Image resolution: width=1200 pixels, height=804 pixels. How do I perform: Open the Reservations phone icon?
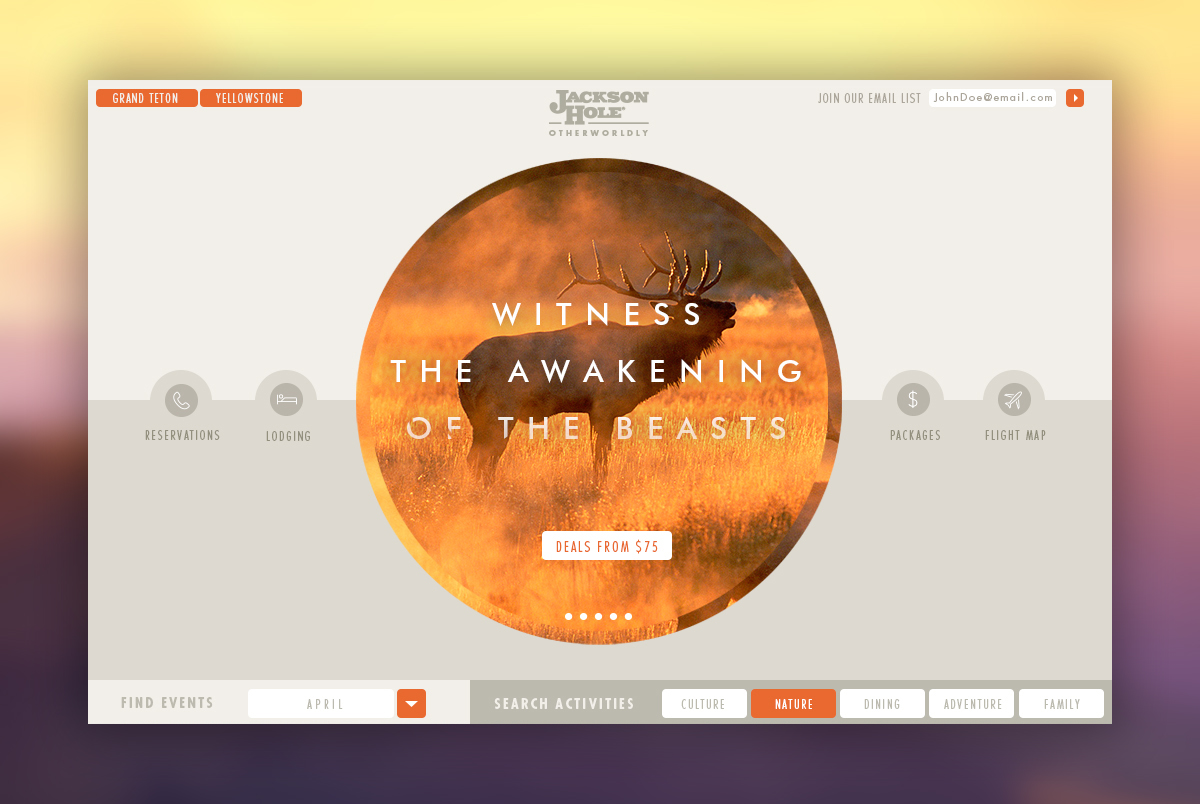[x=181, y=401]
